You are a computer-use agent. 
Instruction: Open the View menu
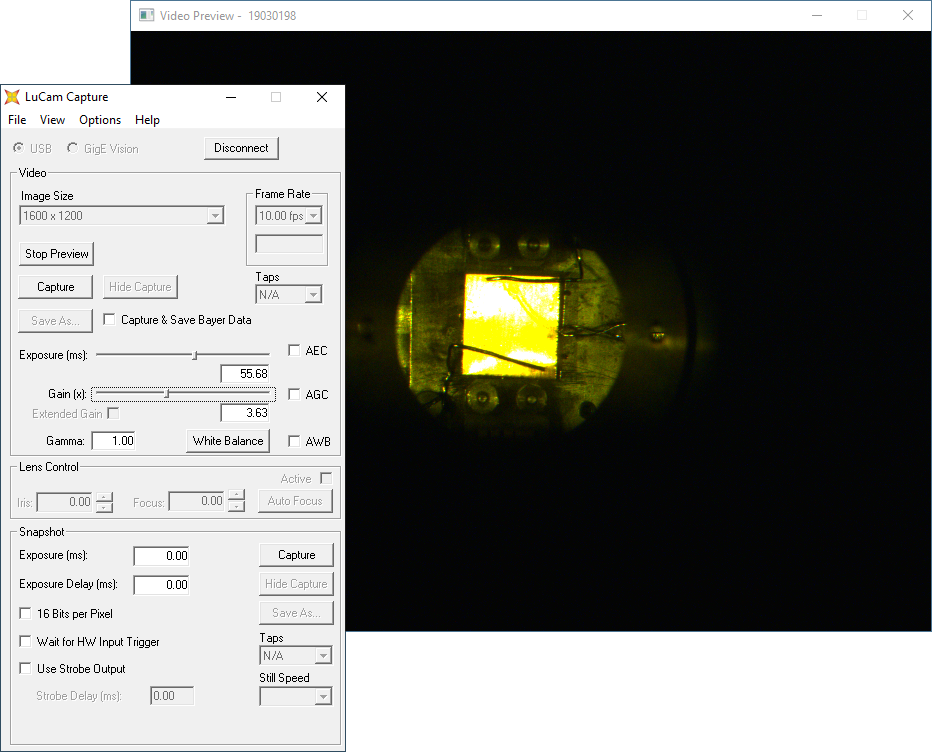(x=52, y=120)
